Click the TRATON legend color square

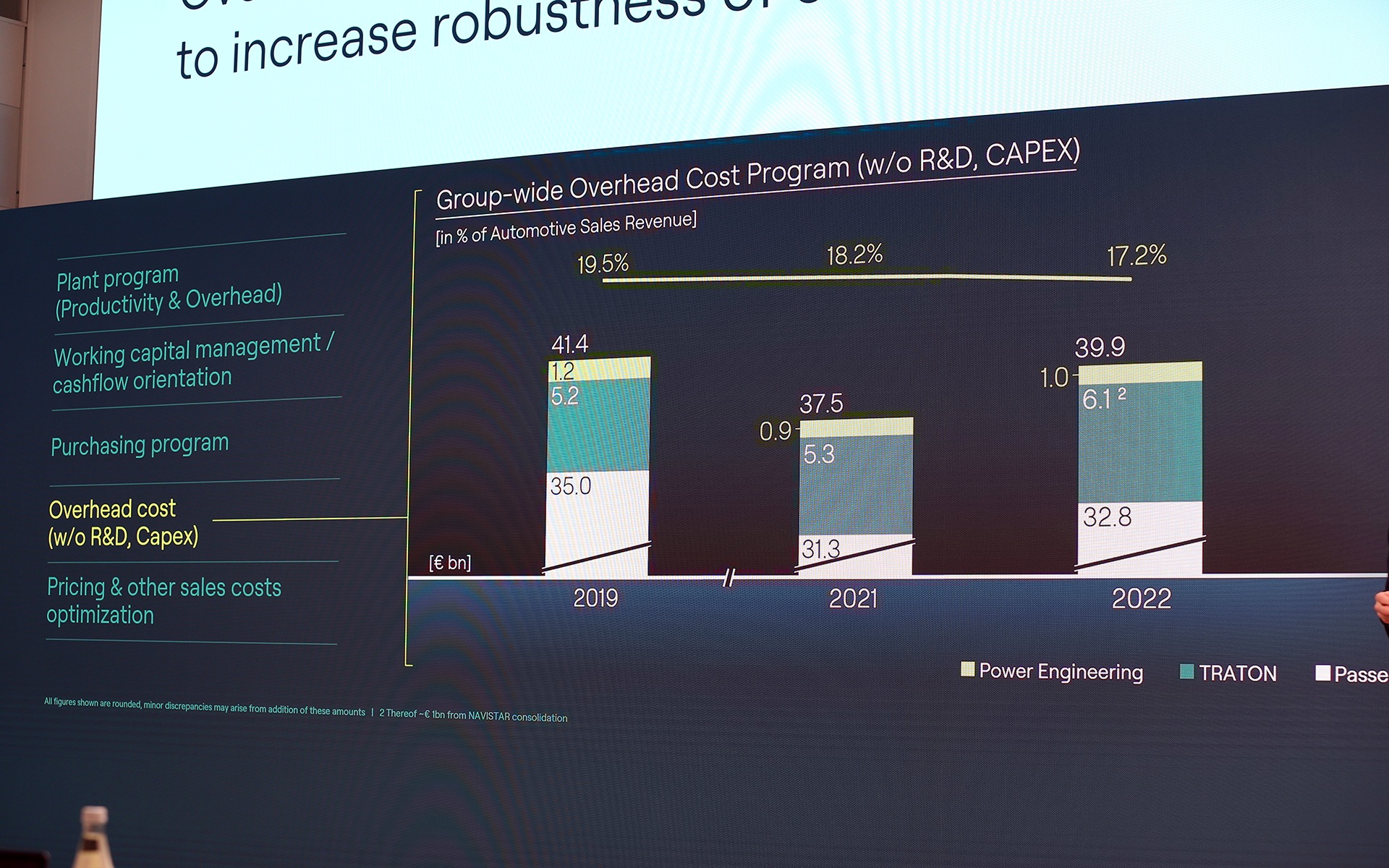1186,671
